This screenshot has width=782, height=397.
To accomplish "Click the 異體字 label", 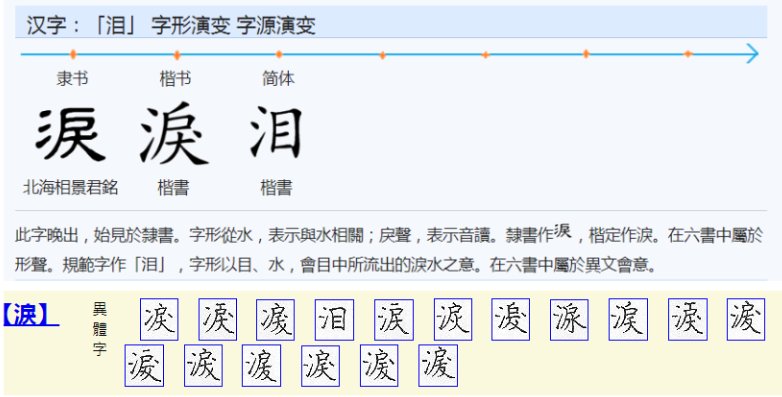I will (x=100, y=329).
